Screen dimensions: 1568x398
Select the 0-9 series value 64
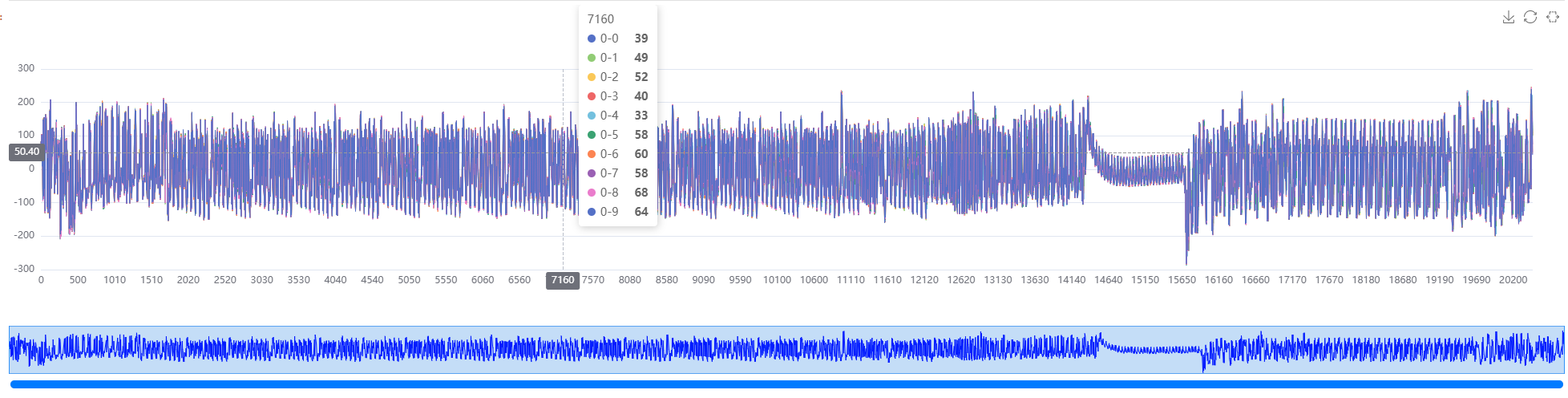(641, 212)
